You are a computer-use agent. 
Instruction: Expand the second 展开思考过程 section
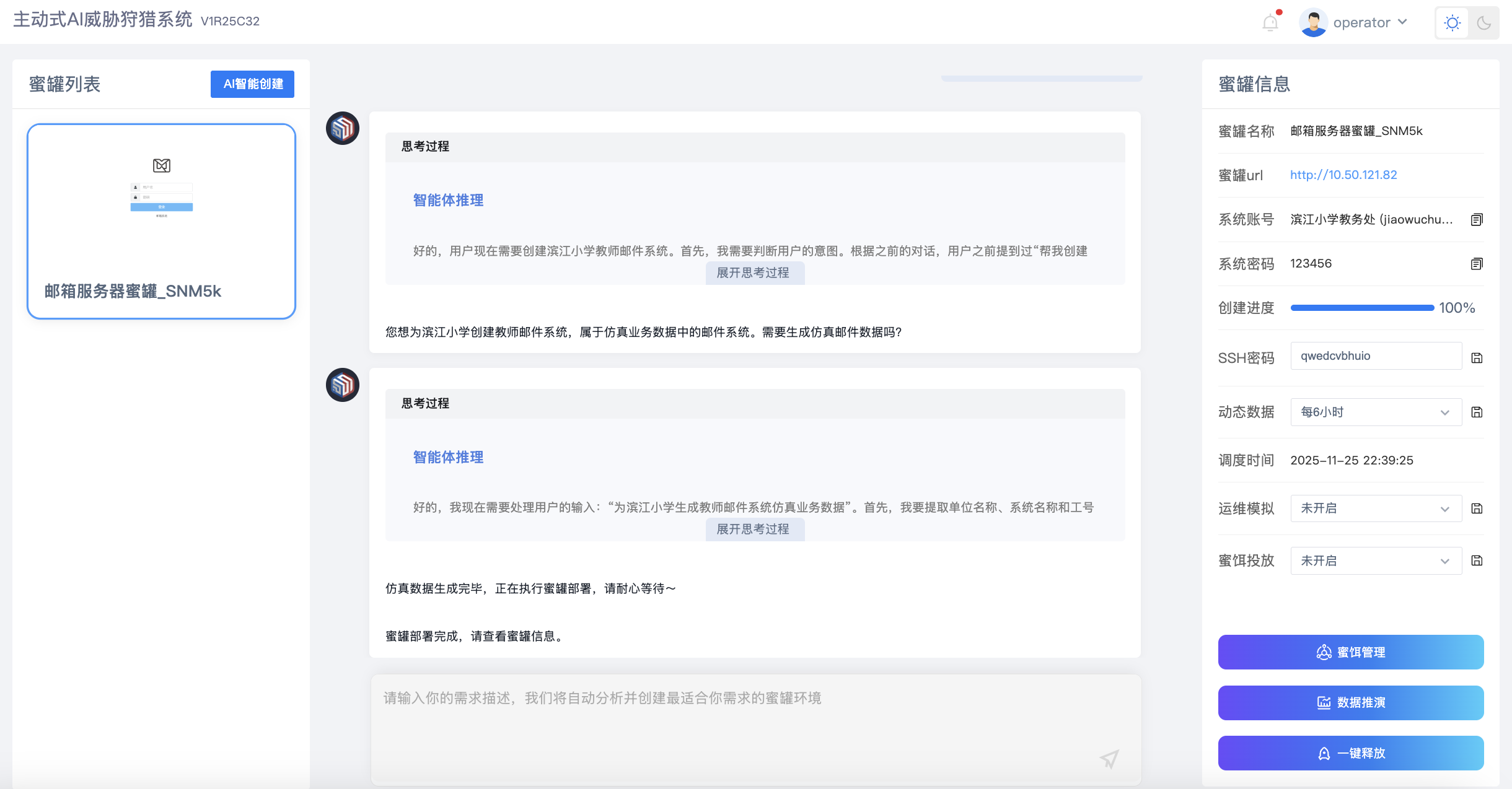tap(753, 530)
